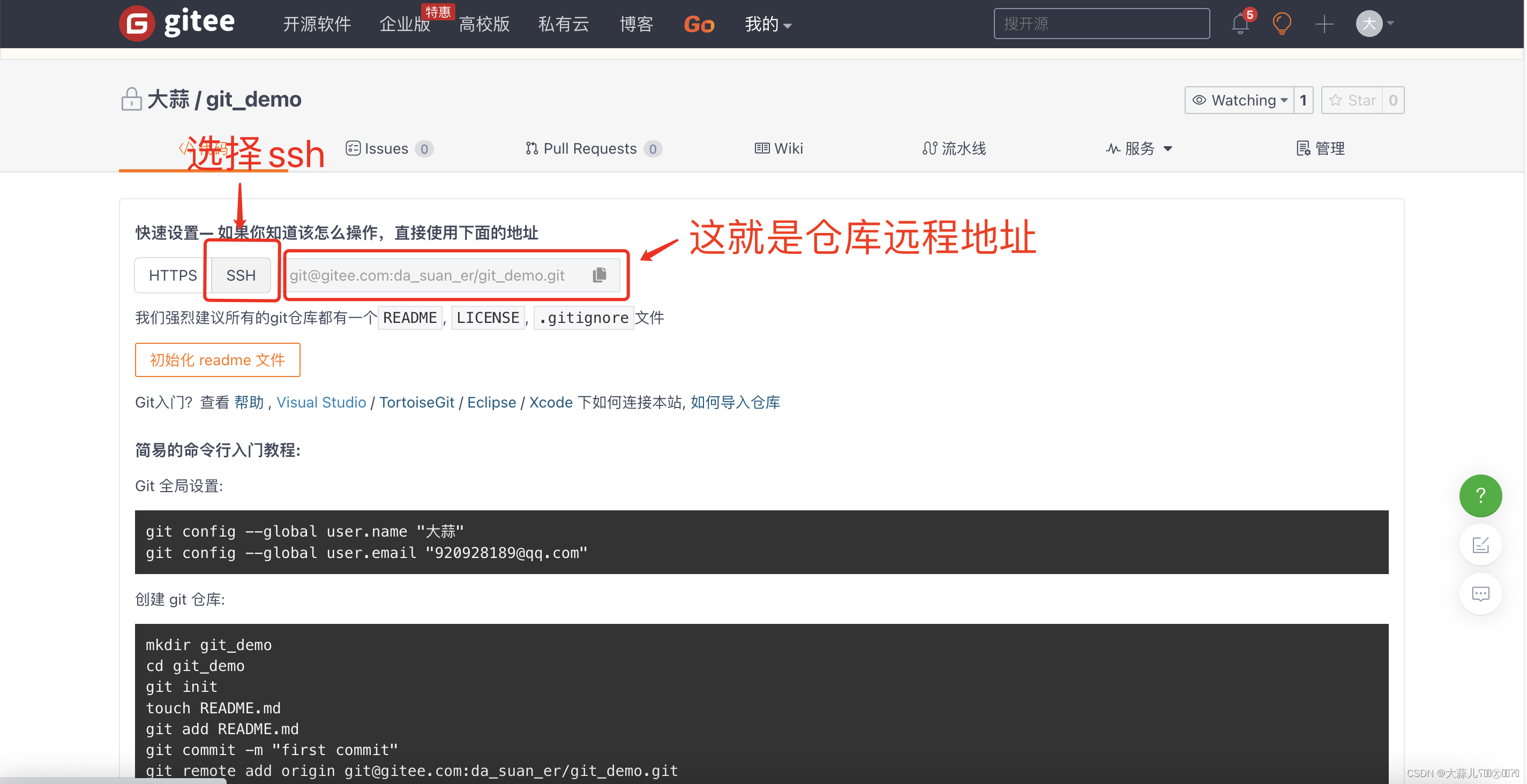The image size is (1527, 784).
Task: Open the floating chat message icon
Action: coord(1480,594)
